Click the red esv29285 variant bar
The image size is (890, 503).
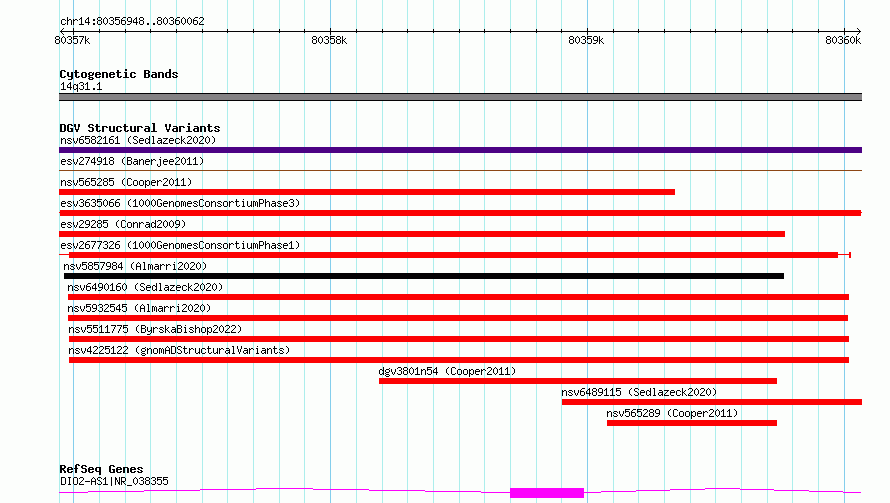[x=422, y=234]
